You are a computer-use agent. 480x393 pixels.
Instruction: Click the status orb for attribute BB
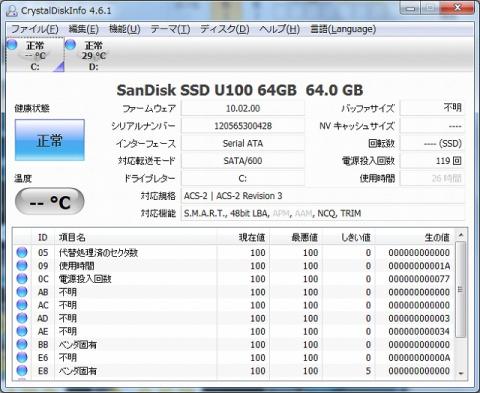[22, 344]
